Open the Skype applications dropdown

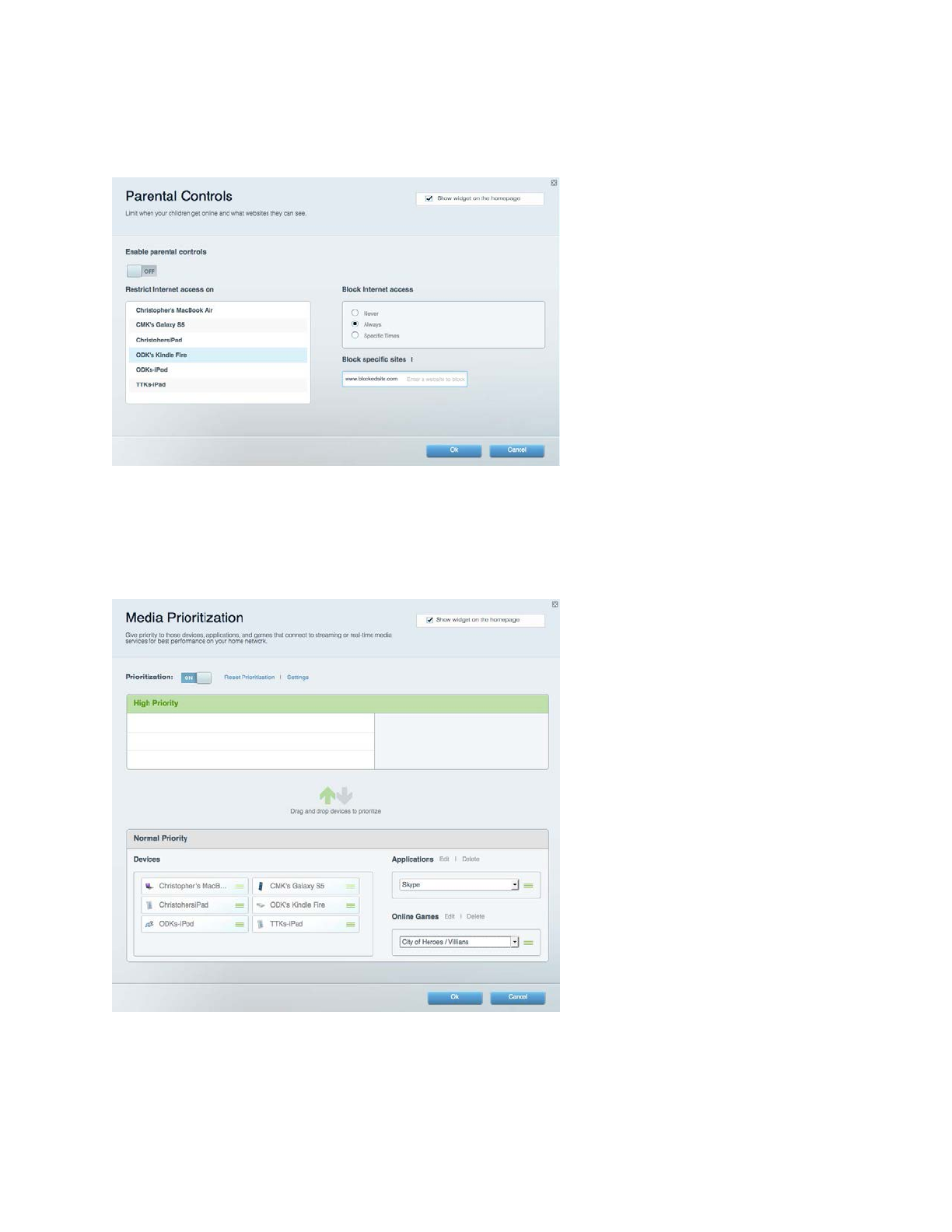pyautogui.click(x=514, y=885)
